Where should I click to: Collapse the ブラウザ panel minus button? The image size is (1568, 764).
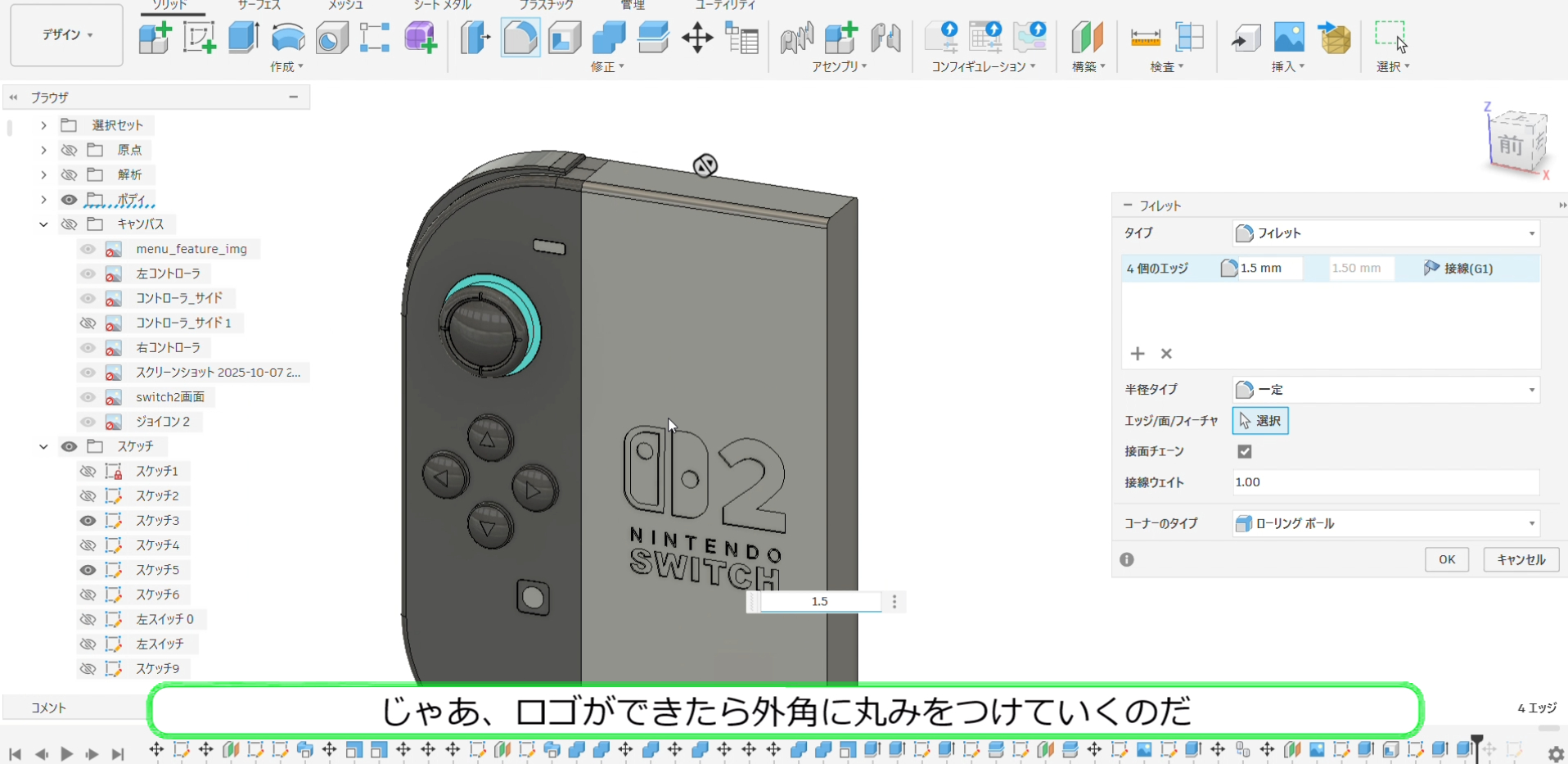click(x=293, y=97)
